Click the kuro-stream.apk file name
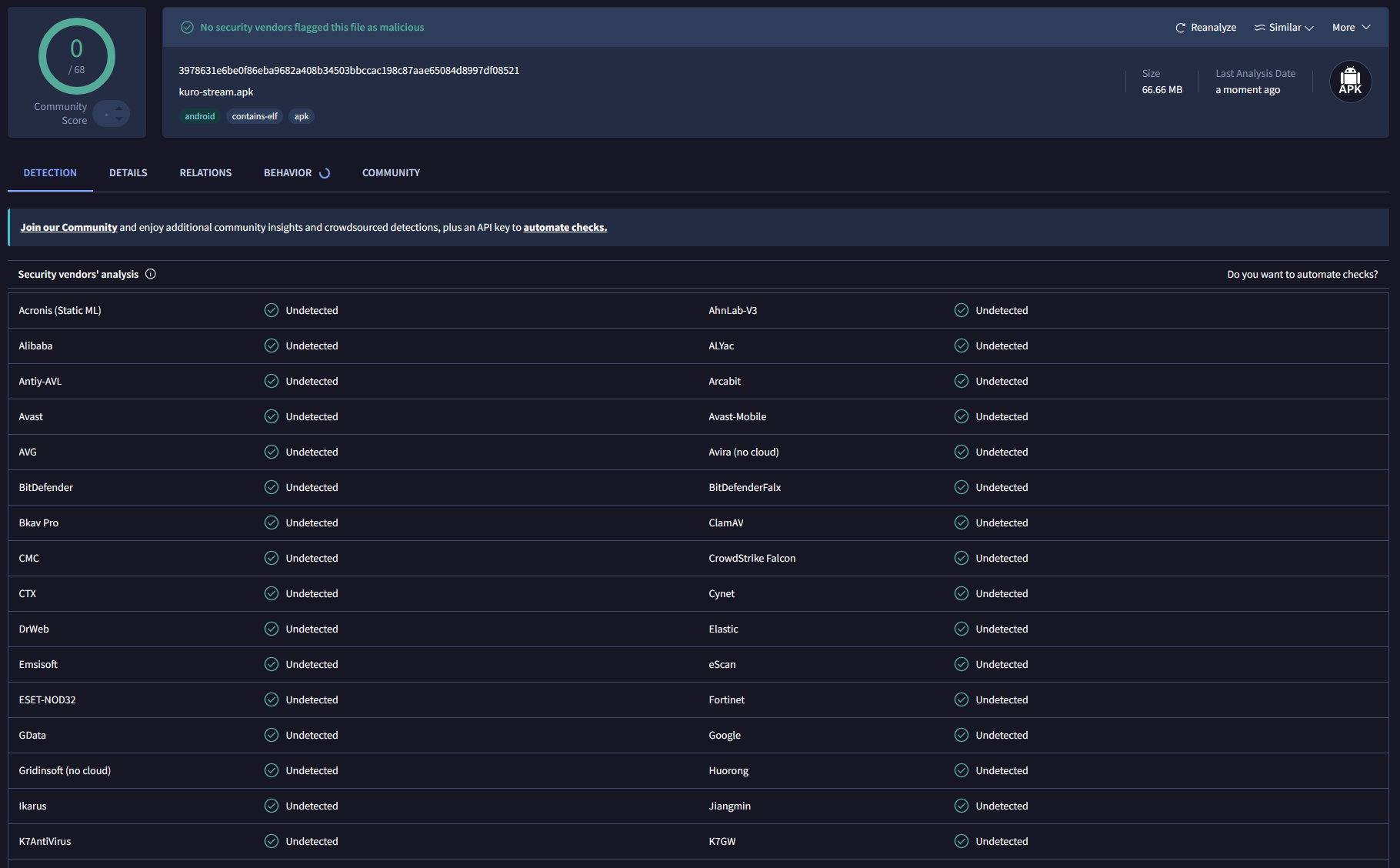The height and width of the screenshot is (868, 1400). point(216,92)
